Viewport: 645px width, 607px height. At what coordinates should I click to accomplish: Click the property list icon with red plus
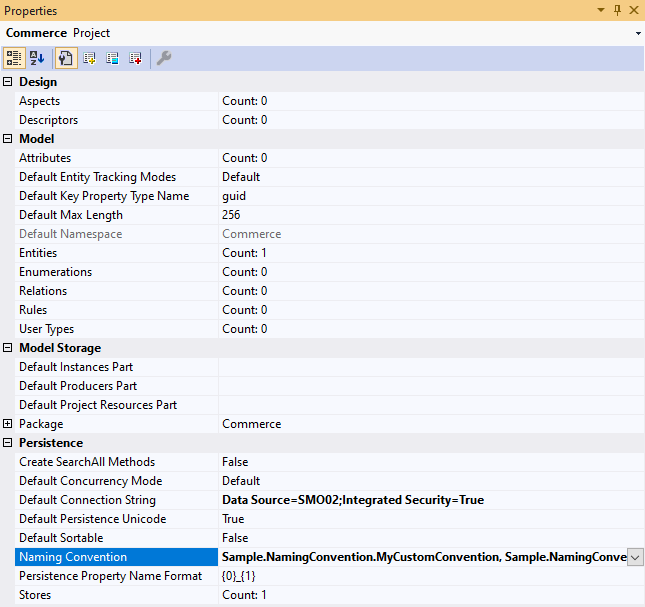point(135,58)
